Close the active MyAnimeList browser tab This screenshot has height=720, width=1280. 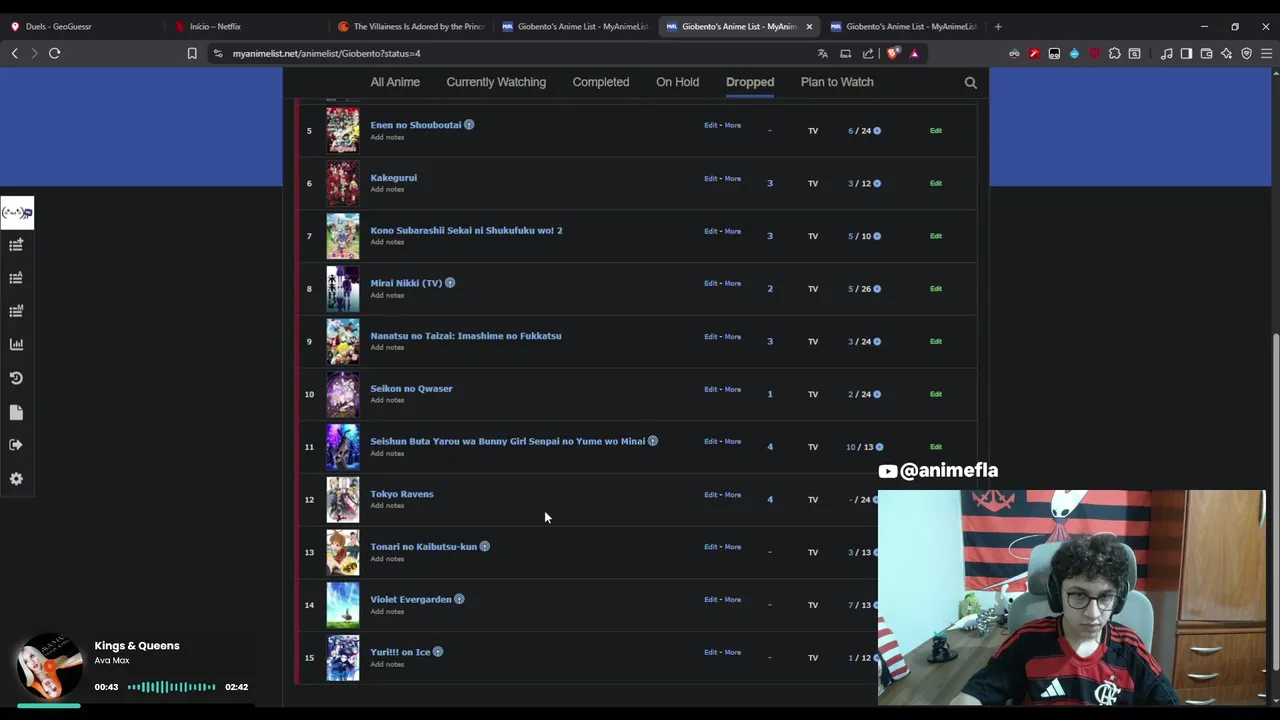(809, 27)
